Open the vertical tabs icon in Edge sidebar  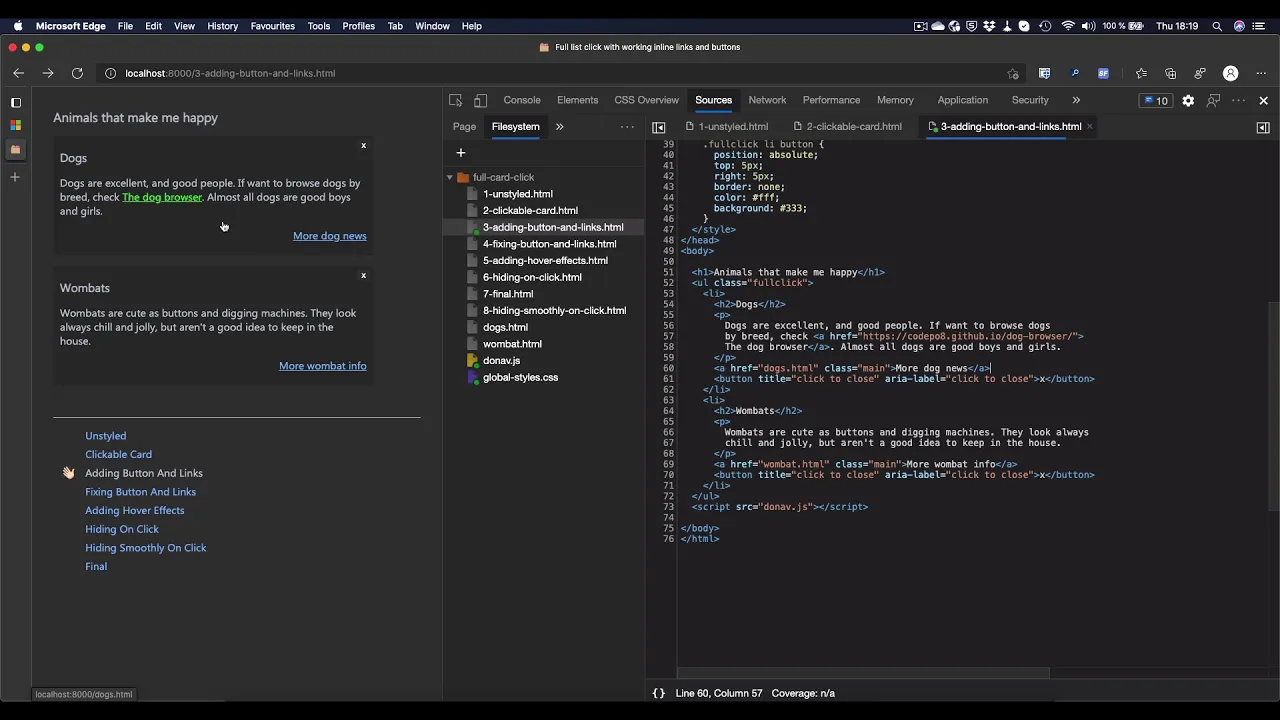coord(15,102)
